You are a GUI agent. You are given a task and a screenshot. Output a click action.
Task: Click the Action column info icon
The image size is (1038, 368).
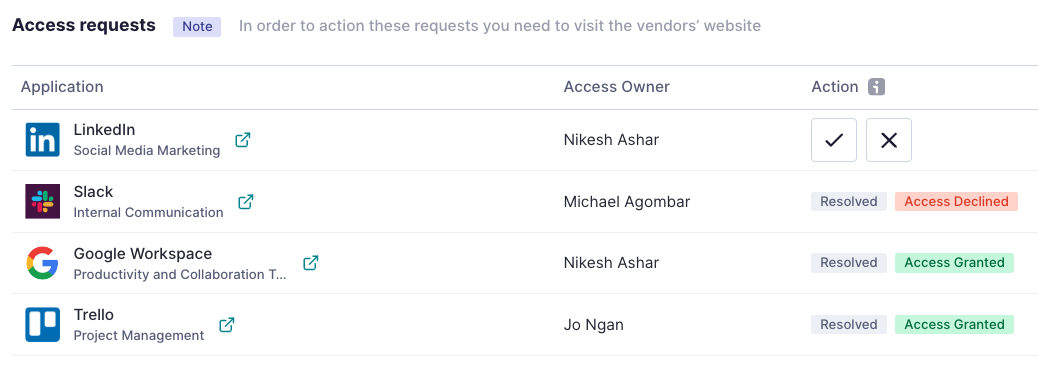(876, 87)
